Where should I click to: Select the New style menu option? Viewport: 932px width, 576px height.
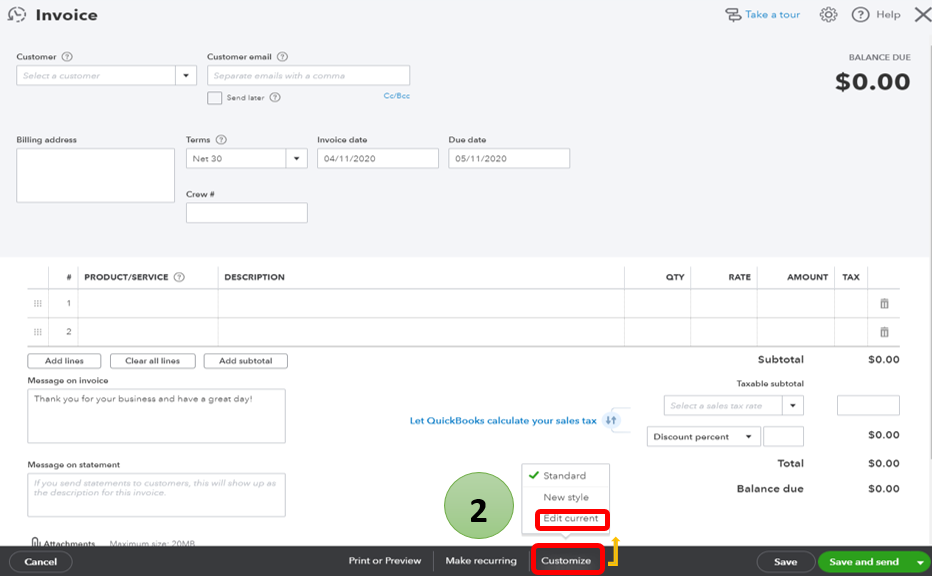(566, 498)
